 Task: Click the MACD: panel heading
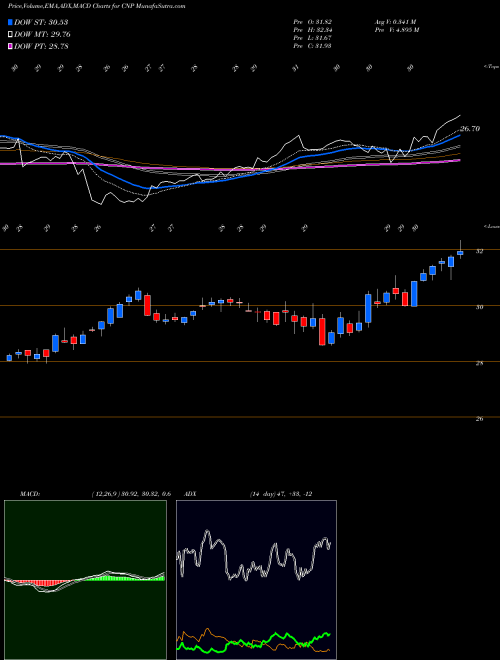pos(30,494)
